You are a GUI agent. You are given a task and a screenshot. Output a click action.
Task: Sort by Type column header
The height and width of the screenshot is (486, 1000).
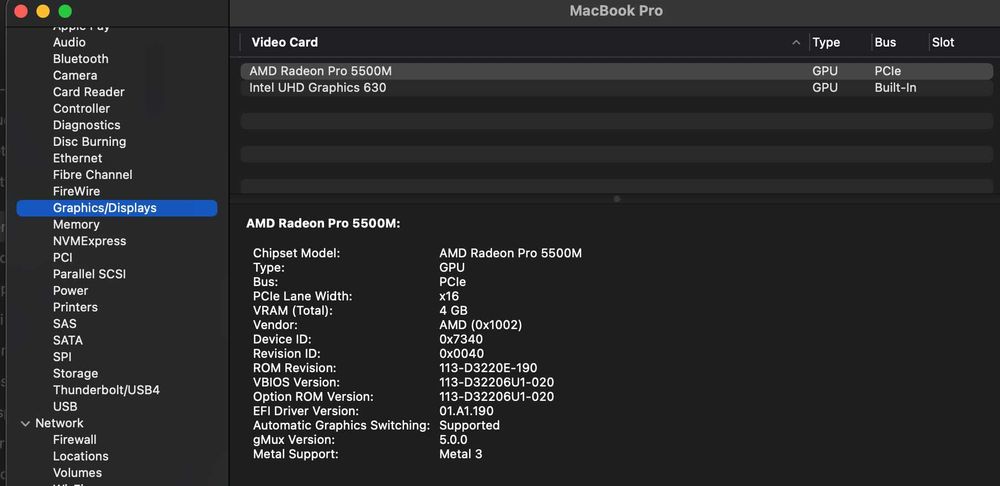click(826, 43)
